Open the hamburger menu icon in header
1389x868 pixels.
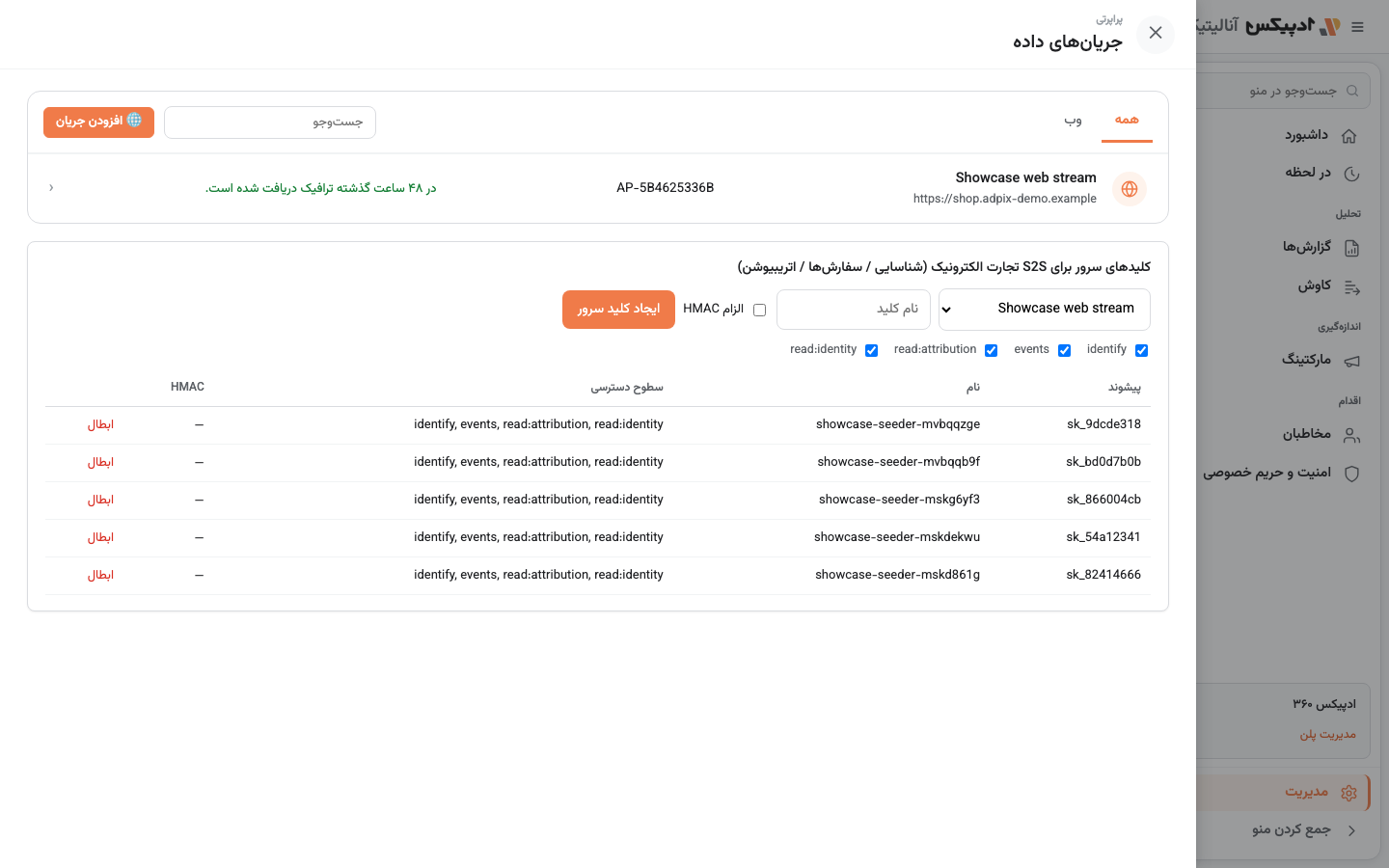click(1358, 27)
